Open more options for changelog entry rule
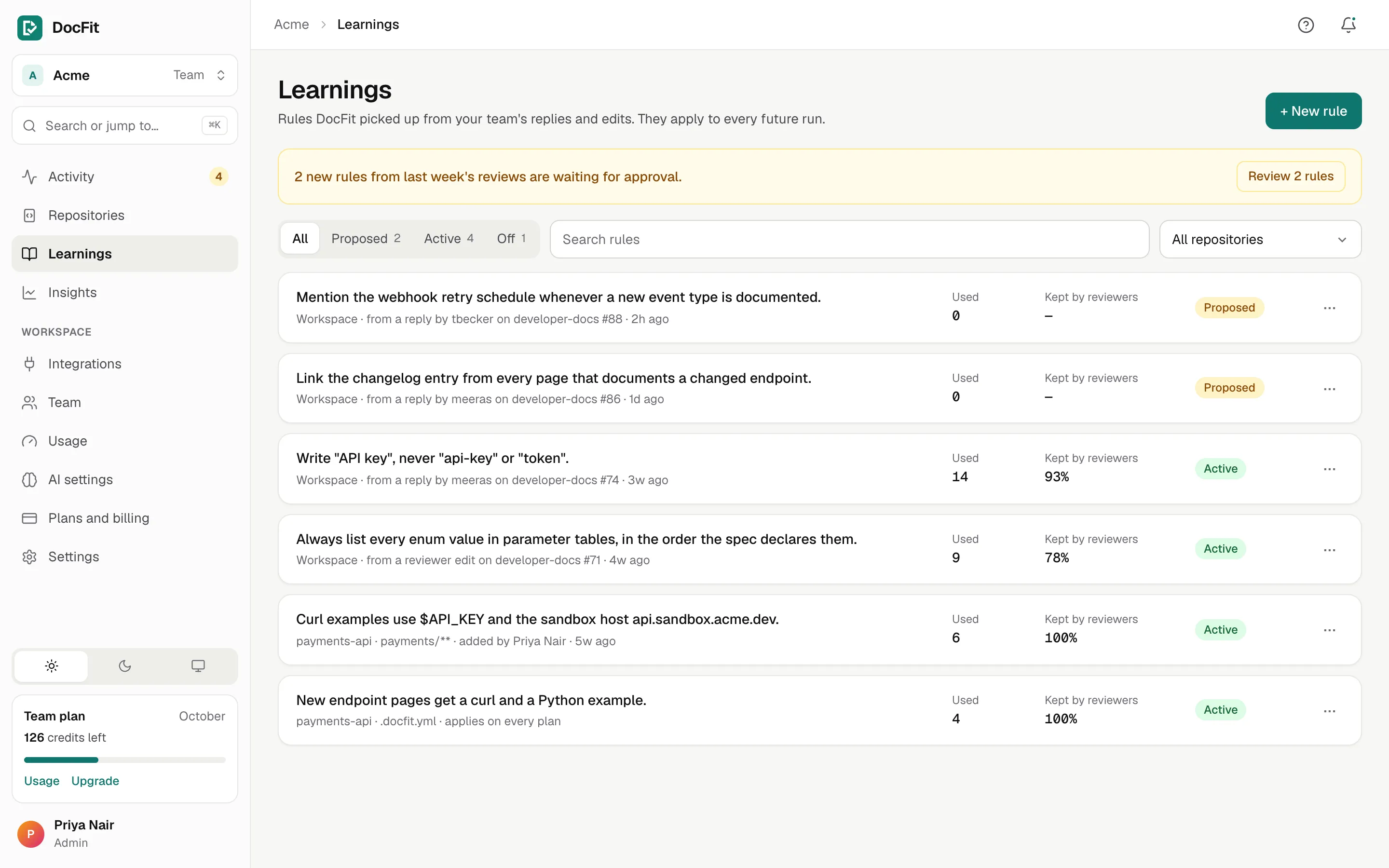This screenshot has width=1389, height=868. click(1329, 389)
